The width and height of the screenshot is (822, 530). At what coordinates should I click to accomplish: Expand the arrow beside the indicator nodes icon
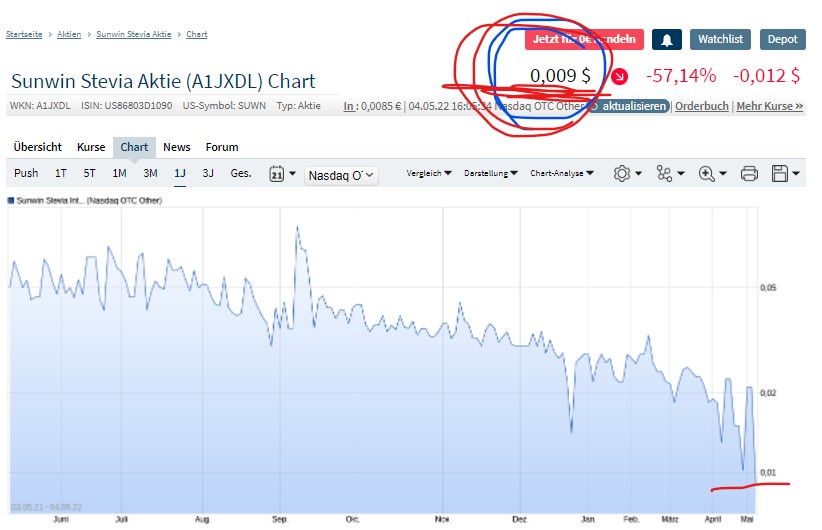point(680,174)
